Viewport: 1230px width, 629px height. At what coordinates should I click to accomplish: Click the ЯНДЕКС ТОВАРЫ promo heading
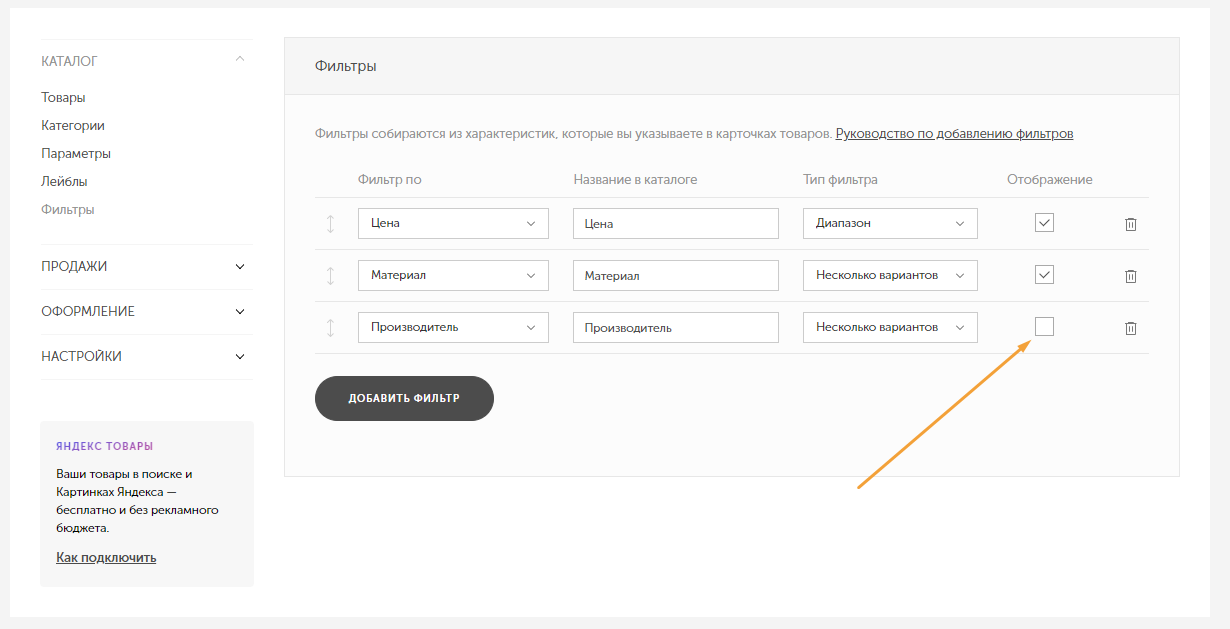pyautogui.click(x=105, y=446)
